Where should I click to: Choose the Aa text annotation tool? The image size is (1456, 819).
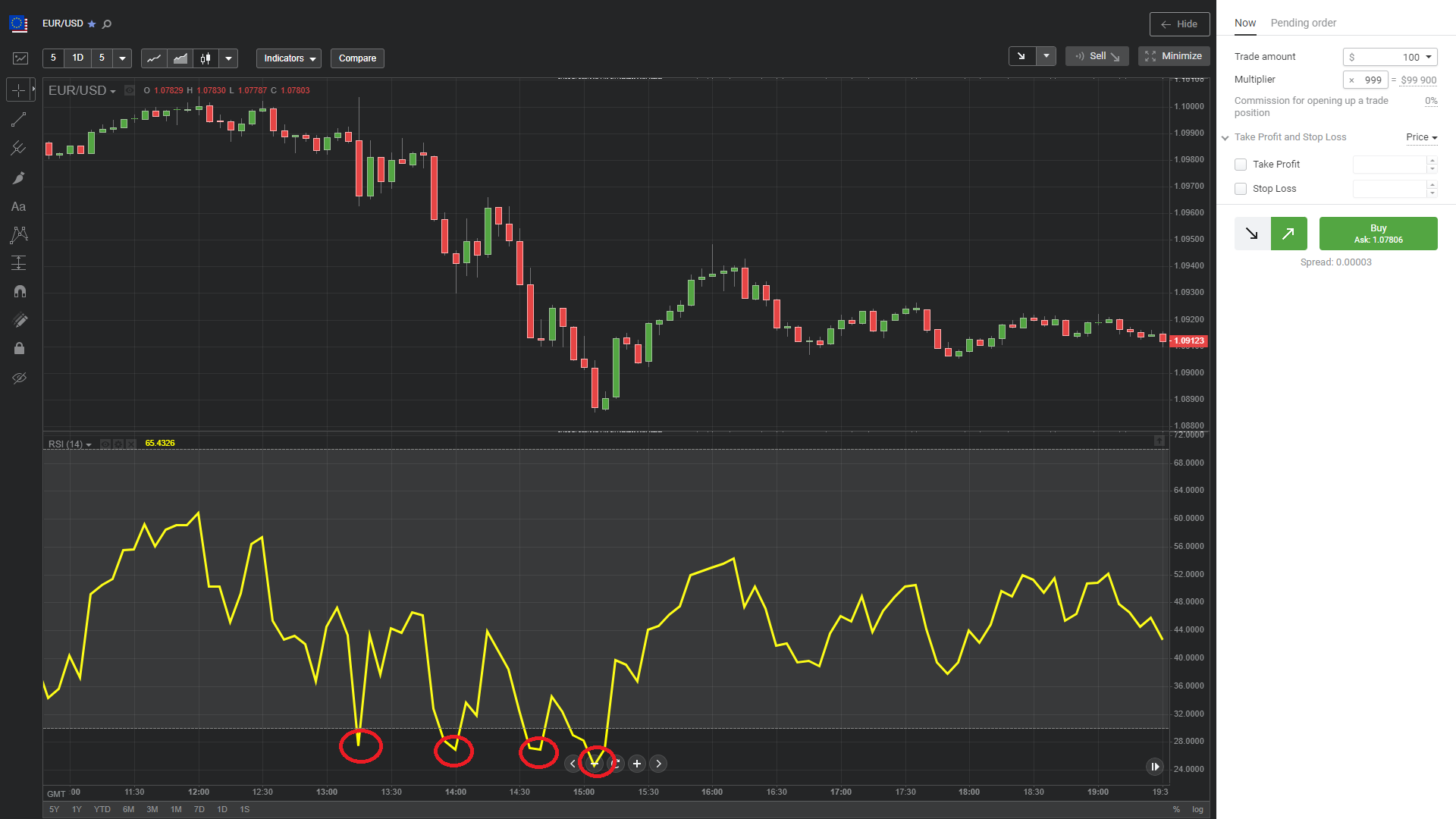[x=19, y=206]
